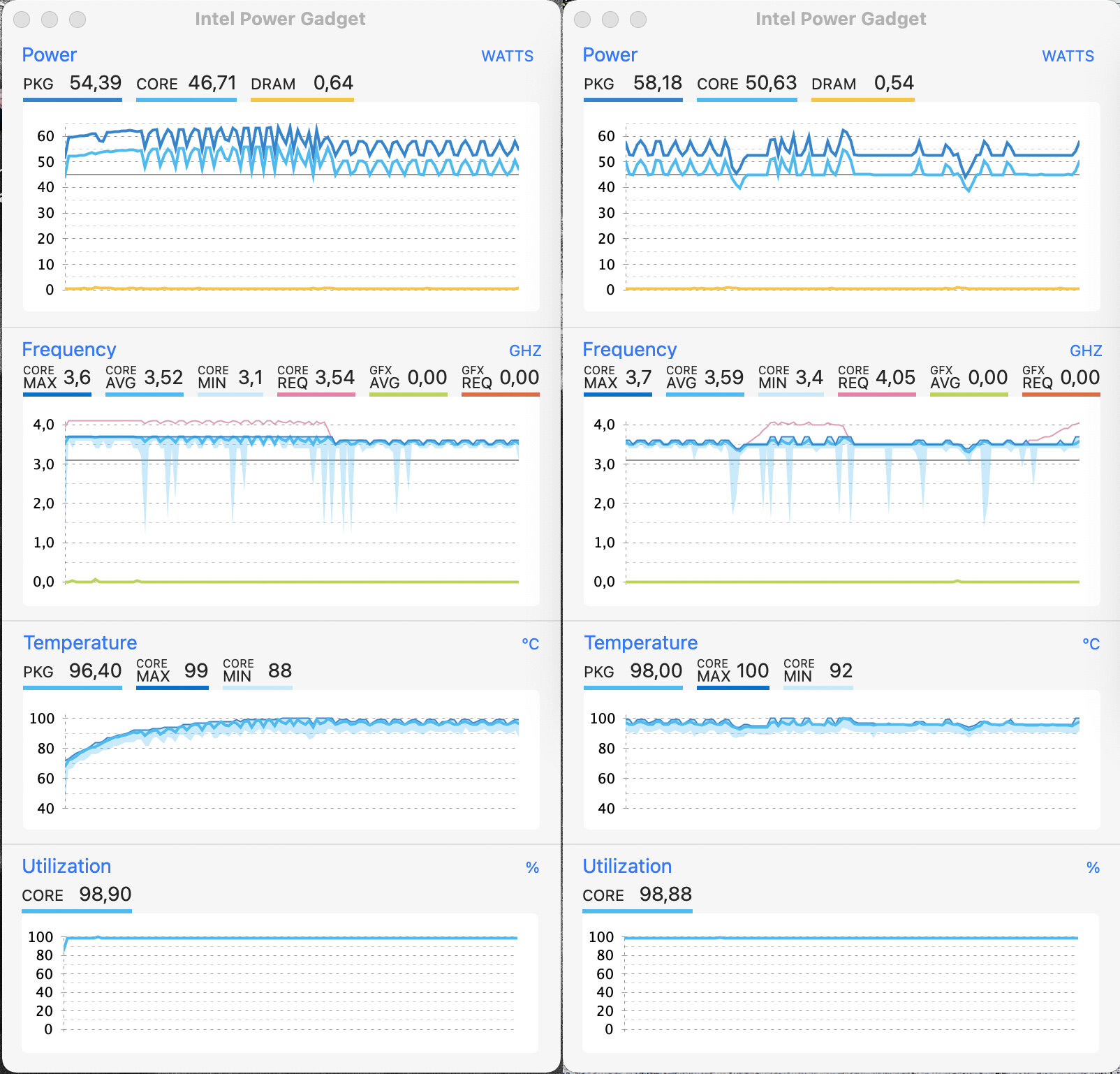Click CORE REQ frequency 3,54 in left window
The height and width of the screenshot is (1074, 1120).
click(335, 378)
